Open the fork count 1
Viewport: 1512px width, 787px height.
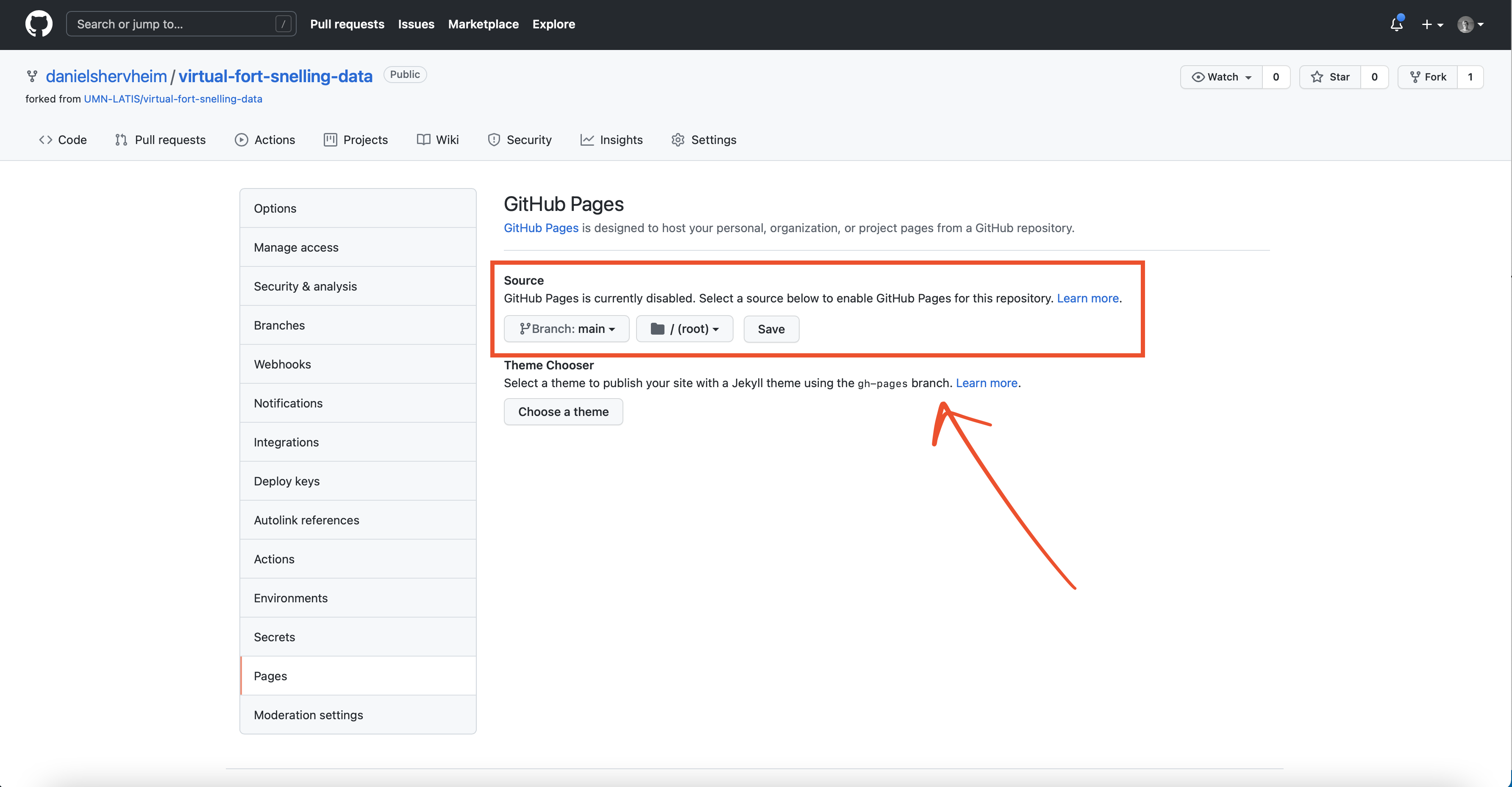(1470, 77)
